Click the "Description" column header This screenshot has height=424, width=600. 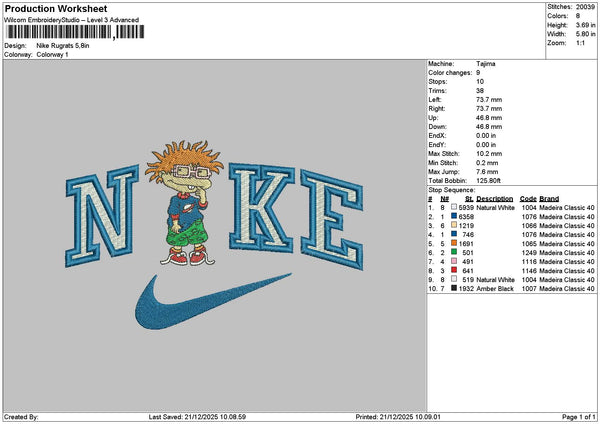coord(495,199)
